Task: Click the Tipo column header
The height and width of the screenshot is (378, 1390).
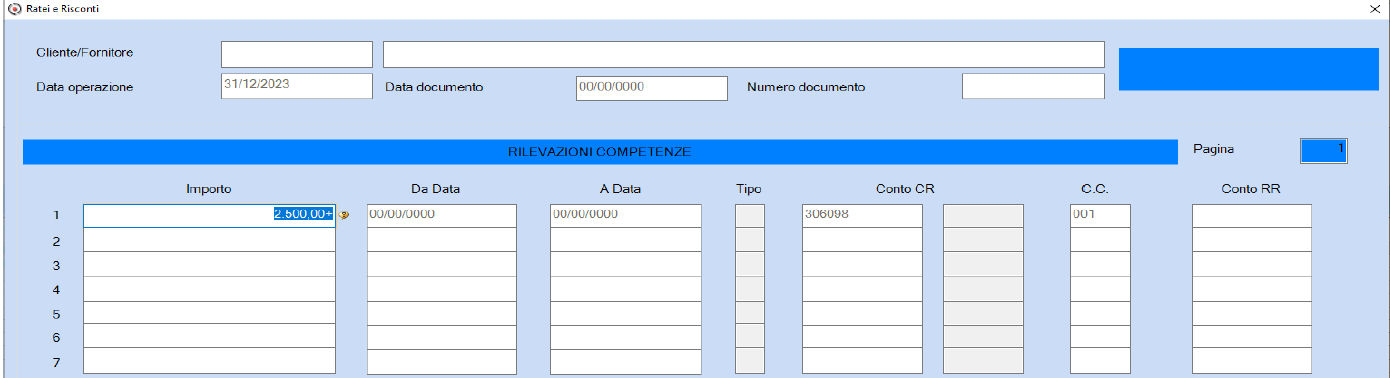Action: coord(749,188)
